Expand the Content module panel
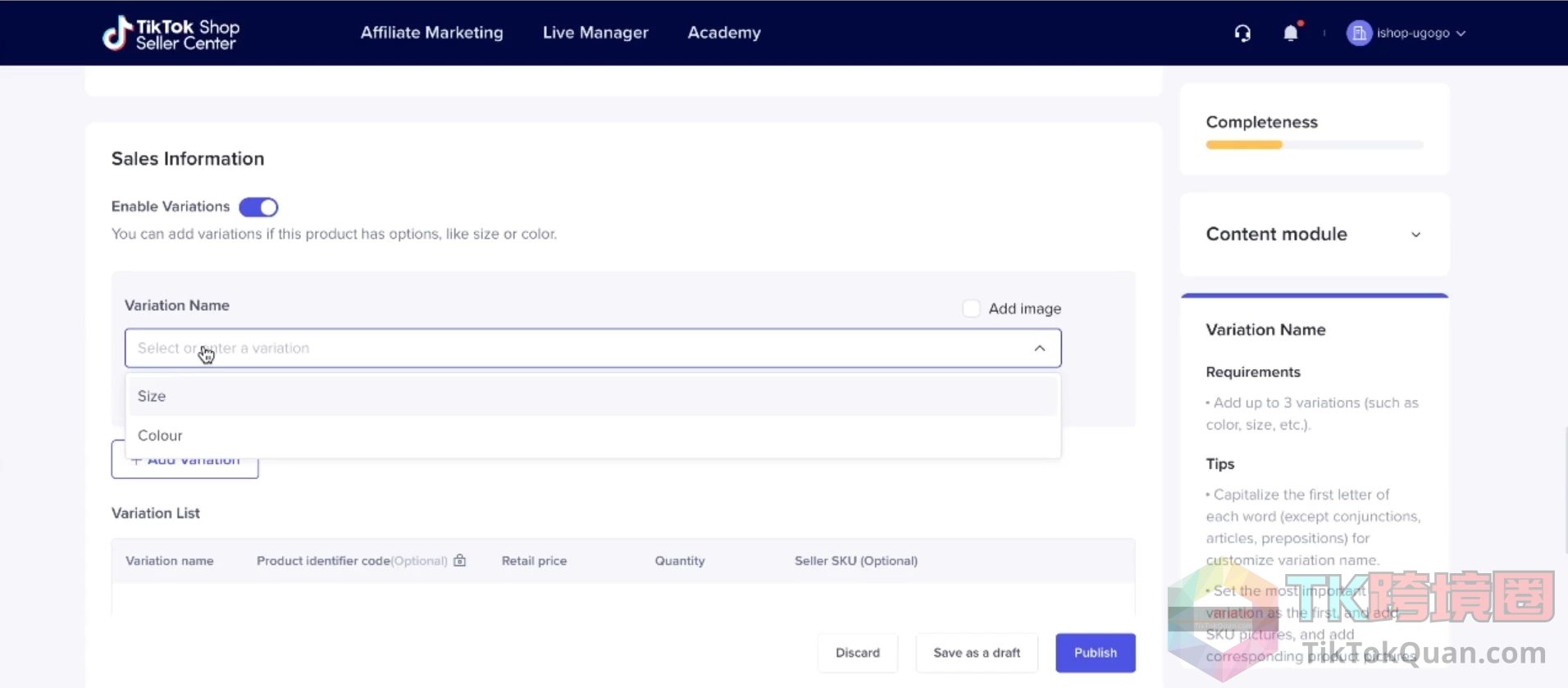This screenshot has height=688, width=1568. point(1314,235)
